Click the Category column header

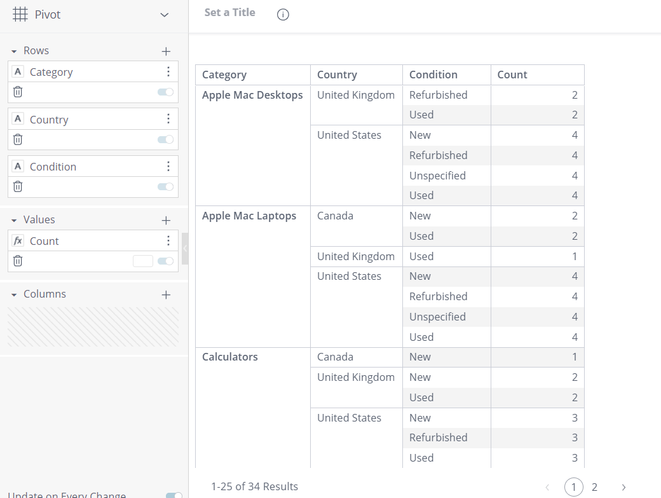[x=253, y=75]
